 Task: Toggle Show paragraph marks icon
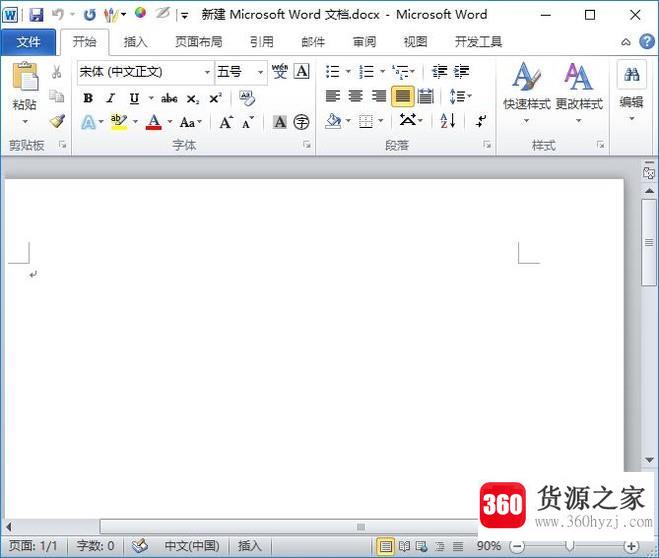pos(481,121)
